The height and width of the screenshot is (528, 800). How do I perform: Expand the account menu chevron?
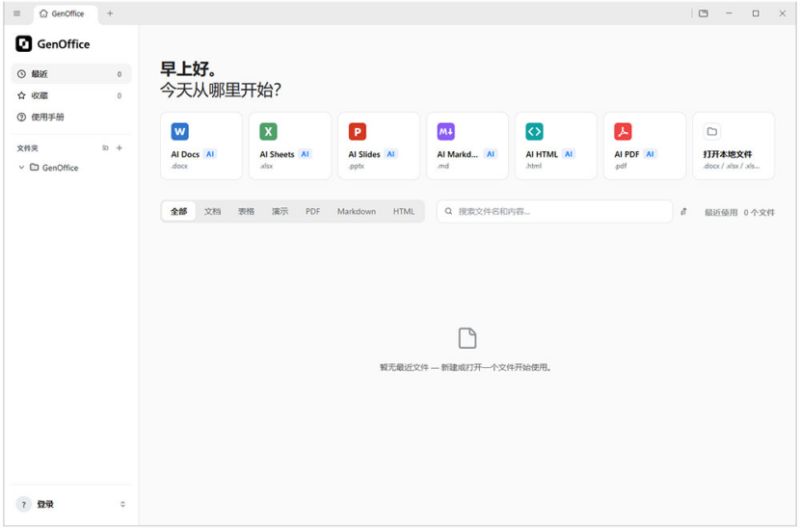coord(122,504)
